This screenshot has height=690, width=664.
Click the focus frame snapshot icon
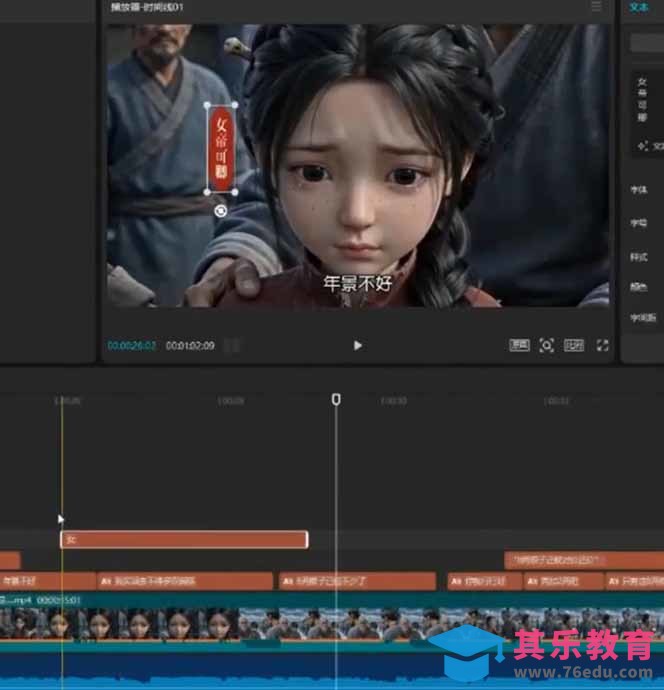(547, 345)
